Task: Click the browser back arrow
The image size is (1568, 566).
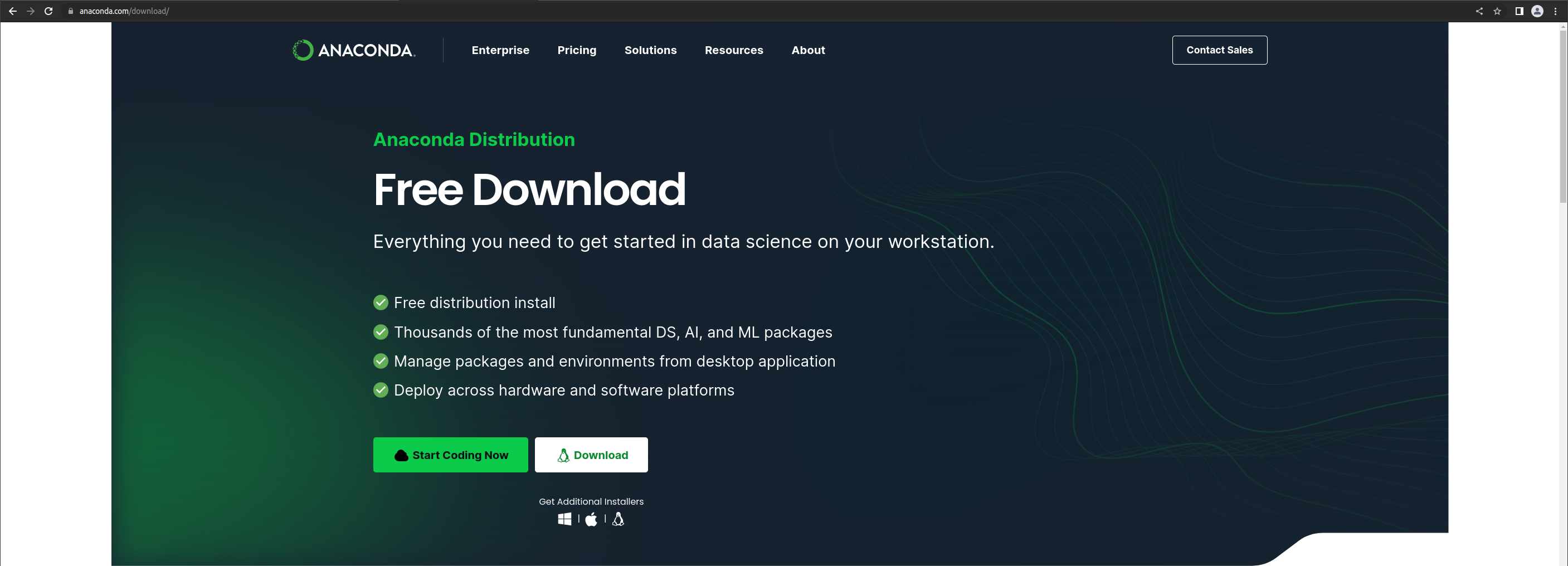Action: click(x=13, y=11)
